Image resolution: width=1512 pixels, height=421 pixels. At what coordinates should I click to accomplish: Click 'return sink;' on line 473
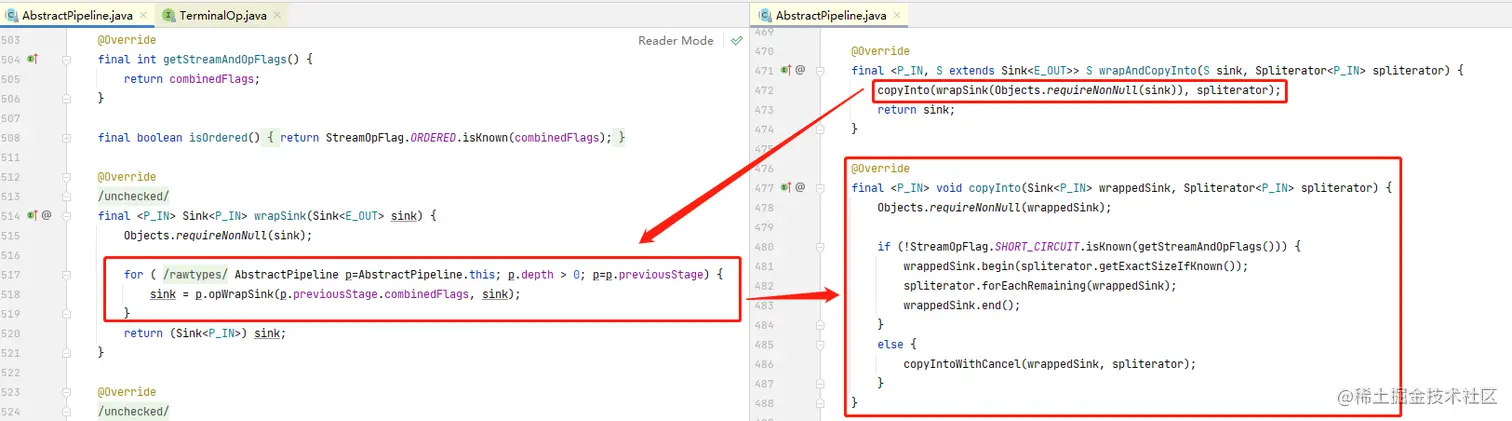pyautogui.click(x=916, y=110)
